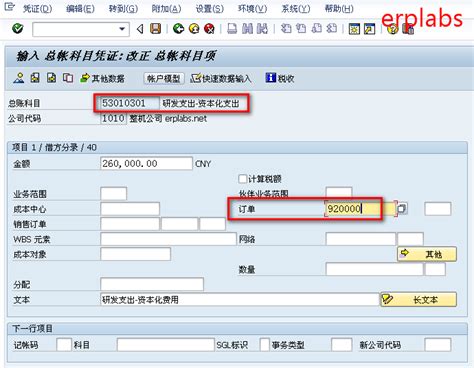Screen dimensions: 474x368
Task: Click the 事务类型 input field
Action: pos(342,345)
